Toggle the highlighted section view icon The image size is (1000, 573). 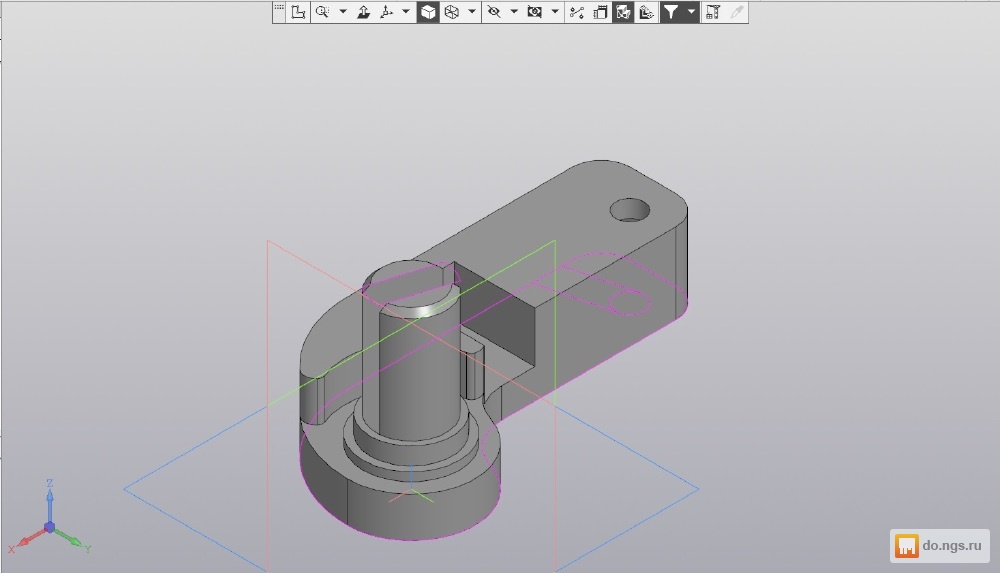(x=623, y=12)
